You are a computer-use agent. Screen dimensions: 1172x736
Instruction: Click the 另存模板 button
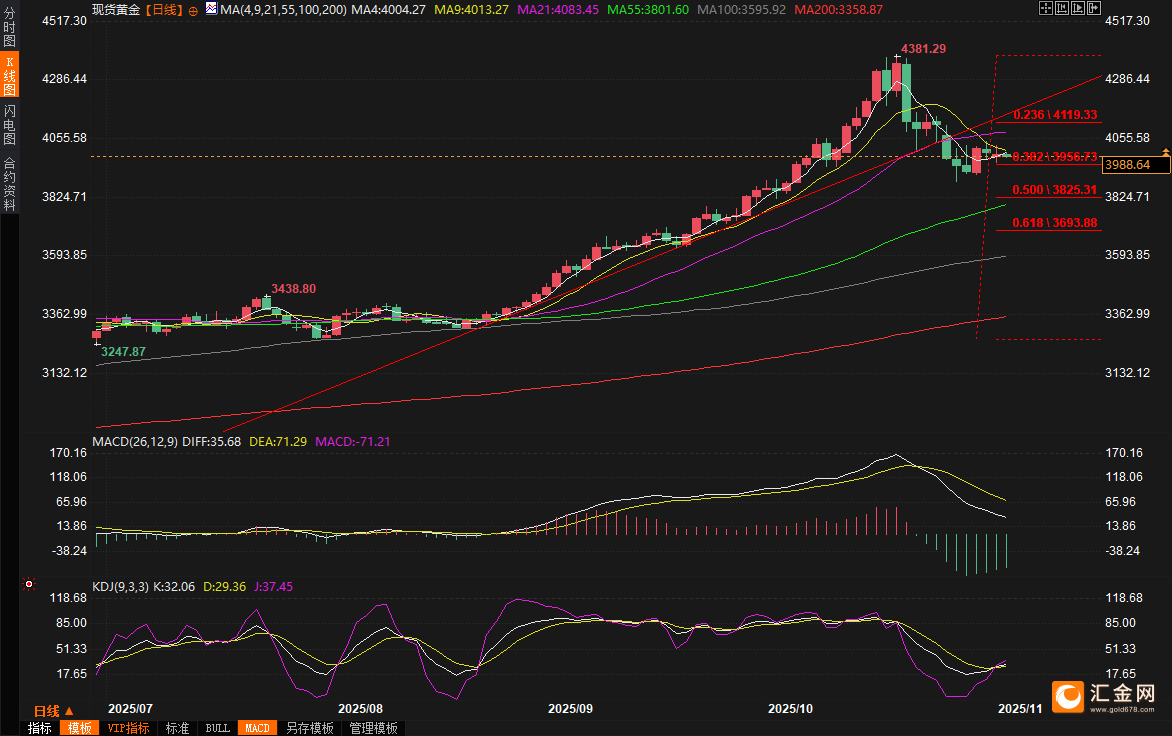click(309, 728)
